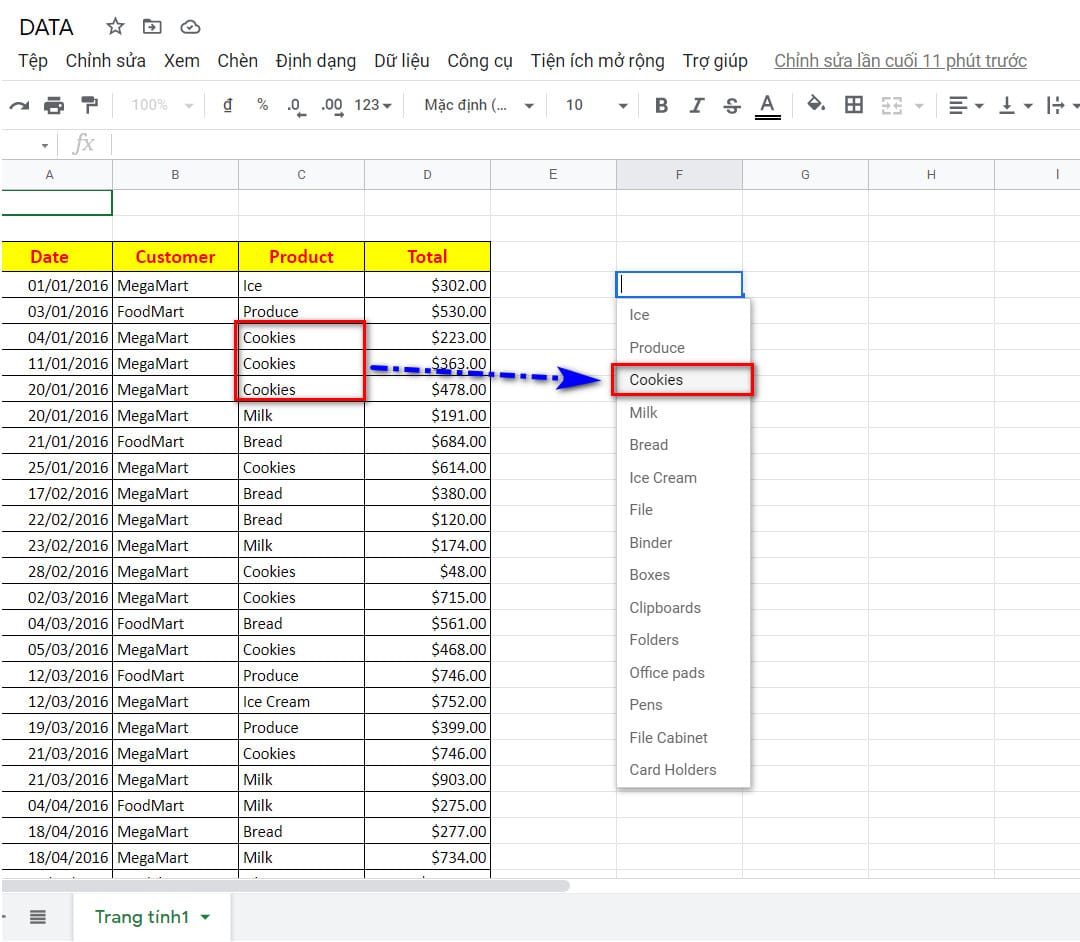The width and height of the screenshot is (1080, 942).
Task: Open the fill color picker
Action: (816, 105)
